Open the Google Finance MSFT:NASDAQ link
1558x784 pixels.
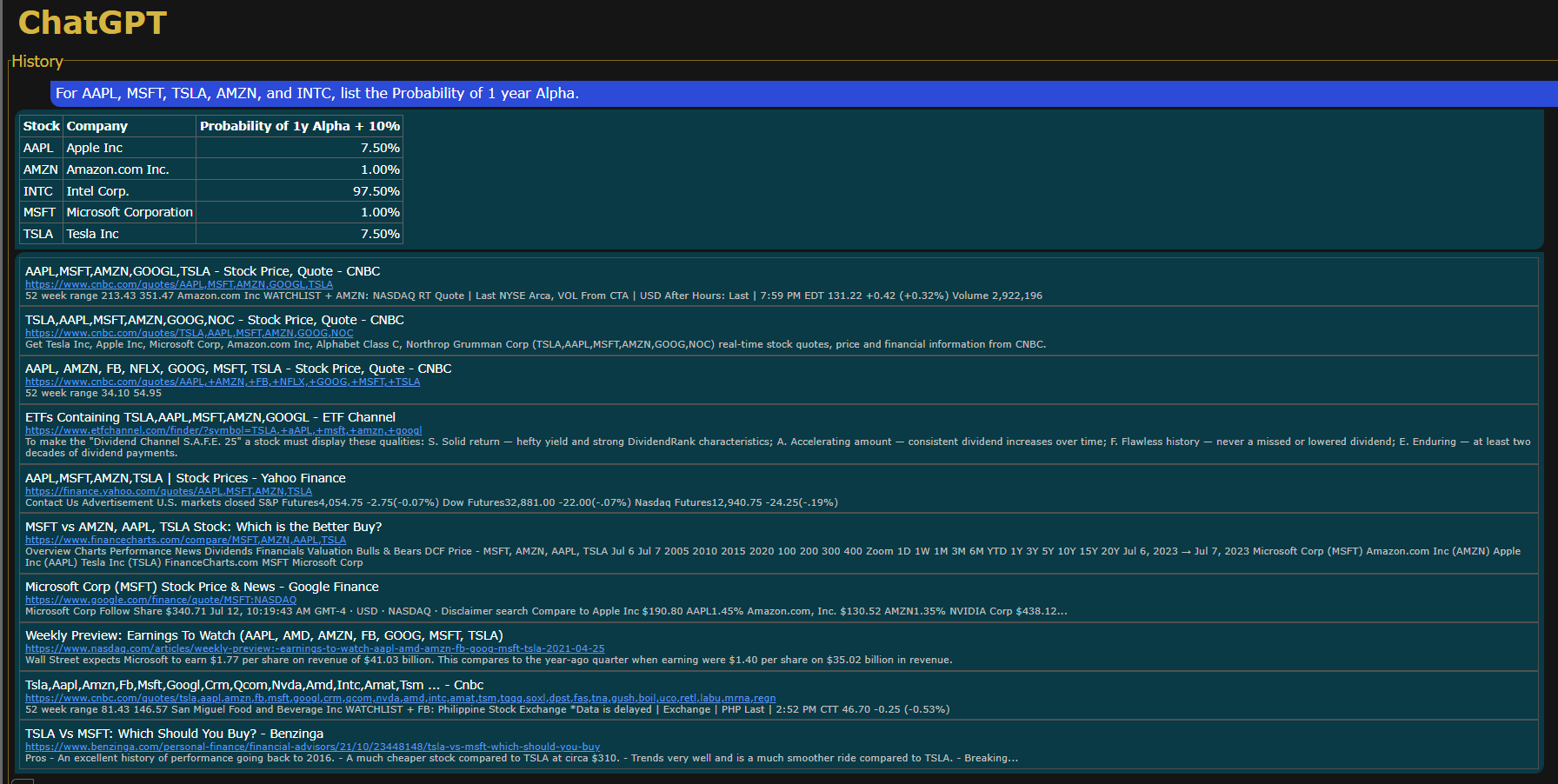(160, 600)
